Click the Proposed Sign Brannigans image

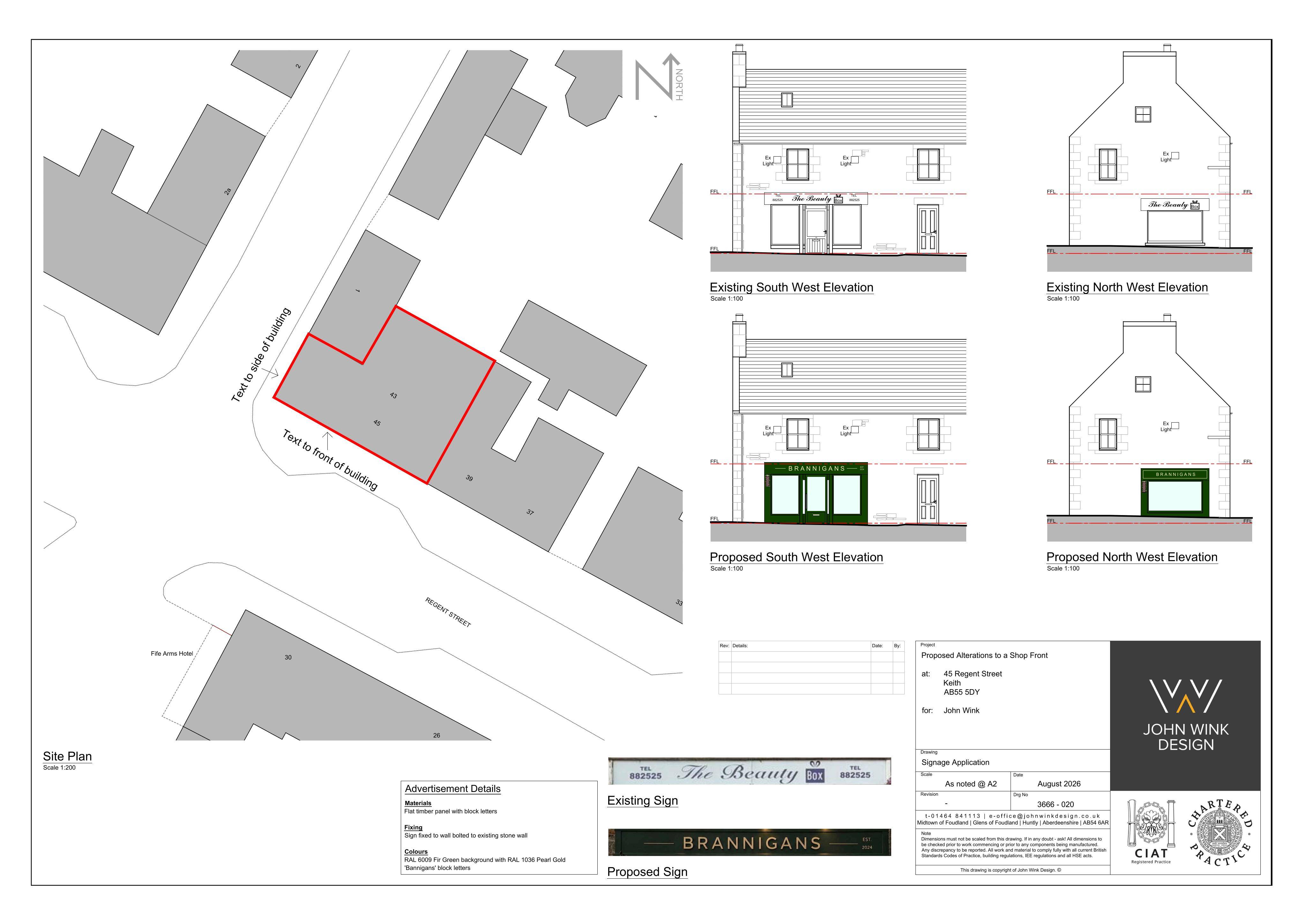click(x=749, y=842)
